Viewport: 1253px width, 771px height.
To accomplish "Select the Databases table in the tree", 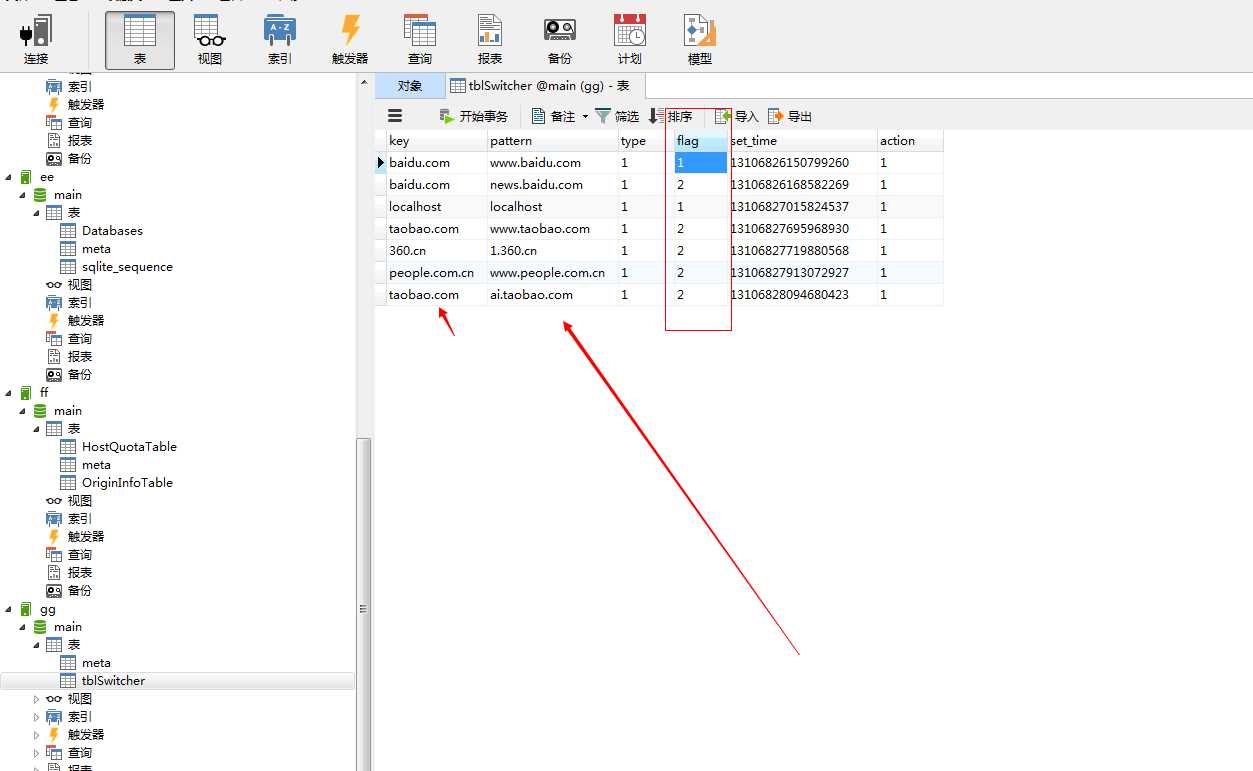I will [x=112, y=231].
